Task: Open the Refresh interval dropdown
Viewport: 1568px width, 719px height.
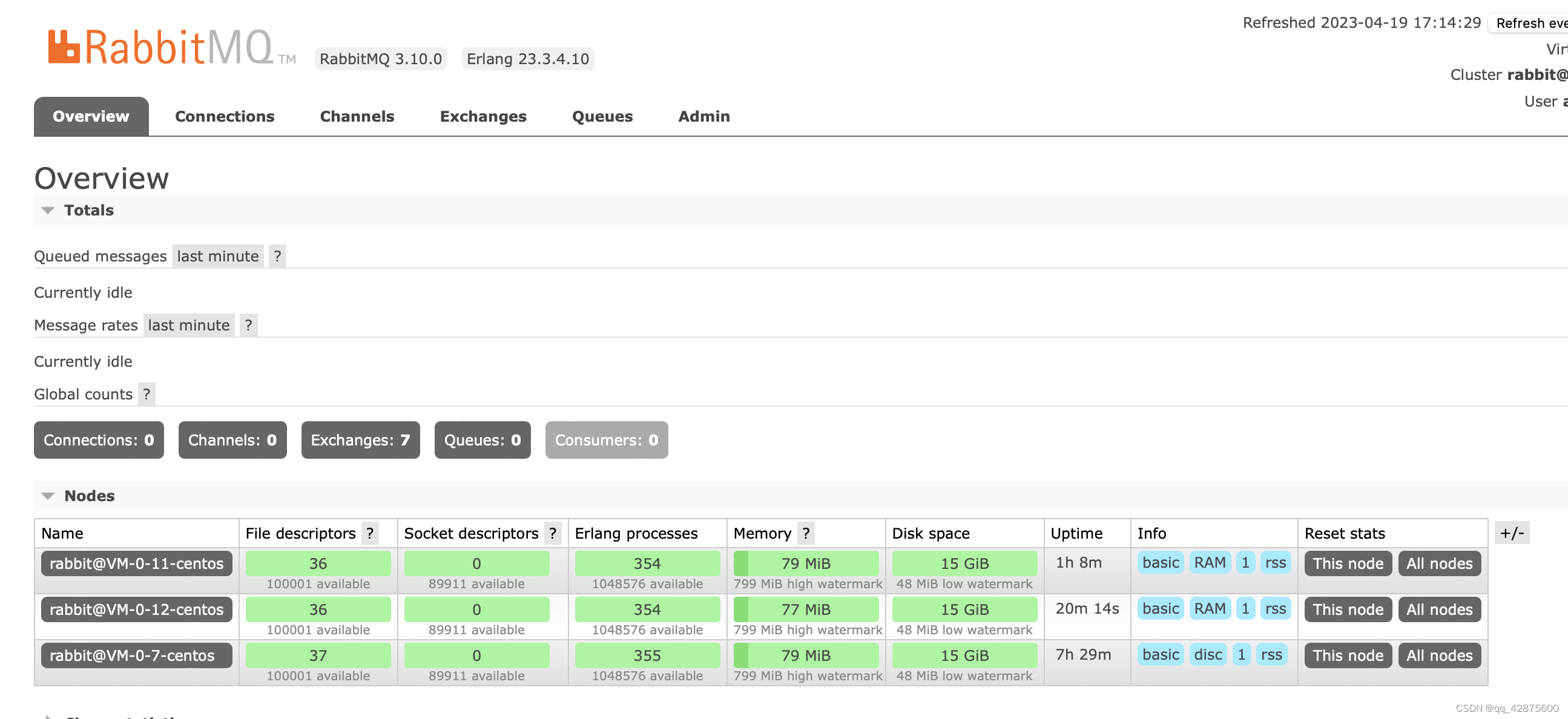Action: (x=1528, y=23)
